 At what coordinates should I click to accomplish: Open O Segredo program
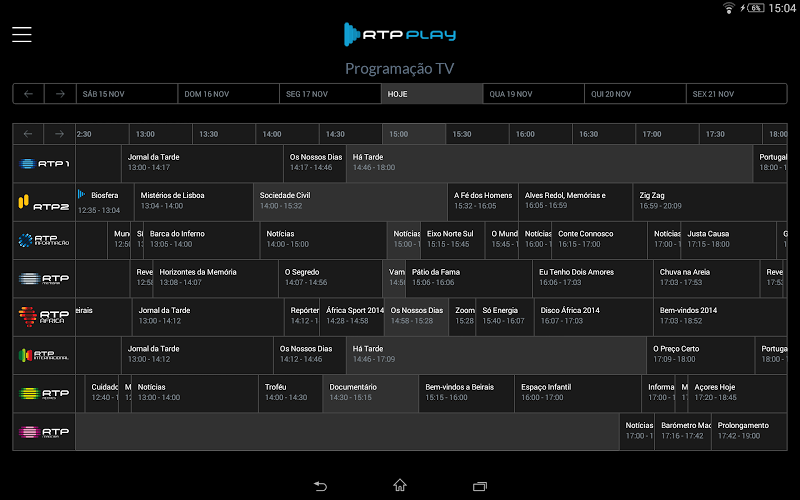coord(331,279)
